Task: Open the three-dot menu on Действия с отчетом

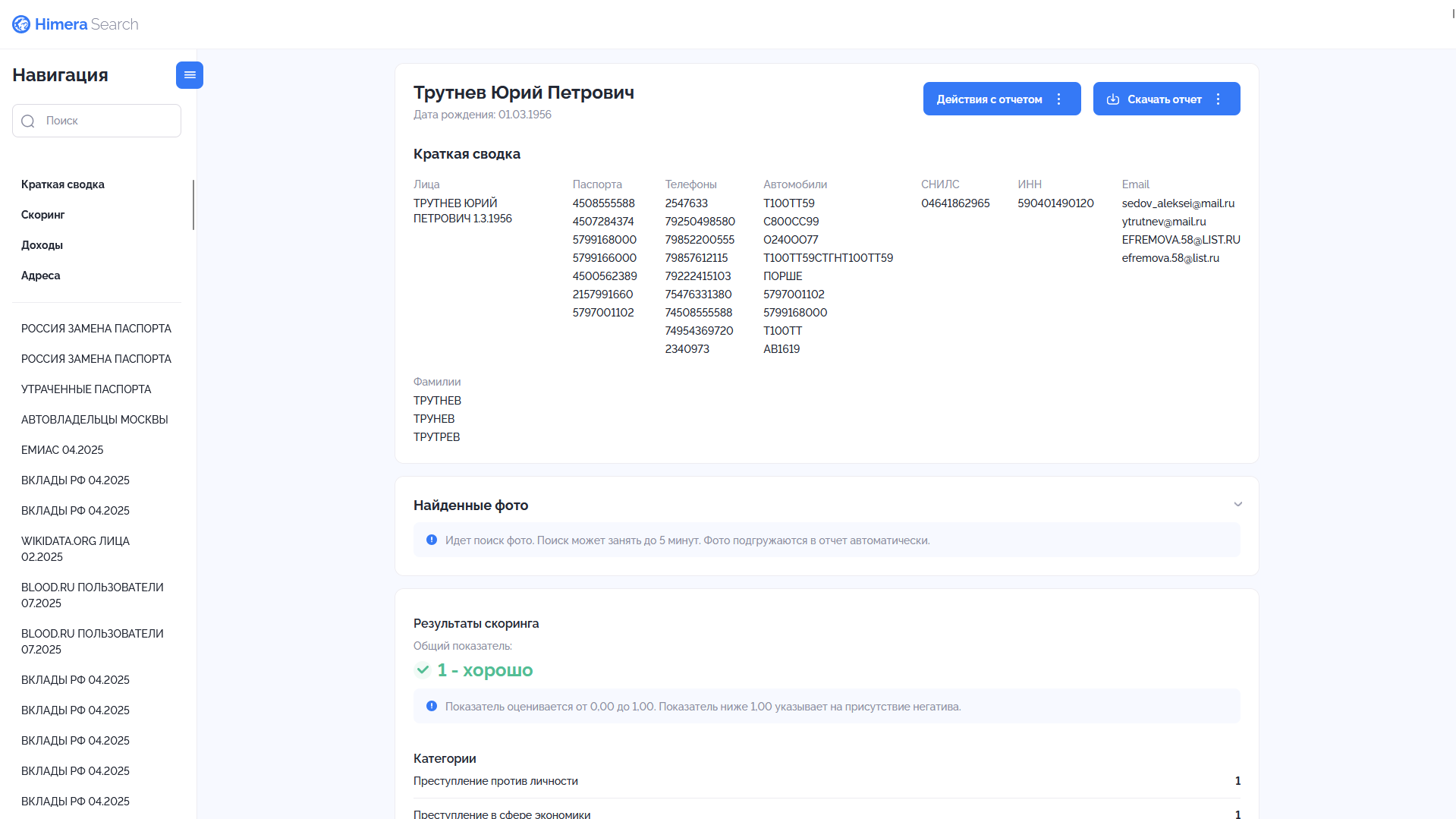Action: click(1059, 99)
